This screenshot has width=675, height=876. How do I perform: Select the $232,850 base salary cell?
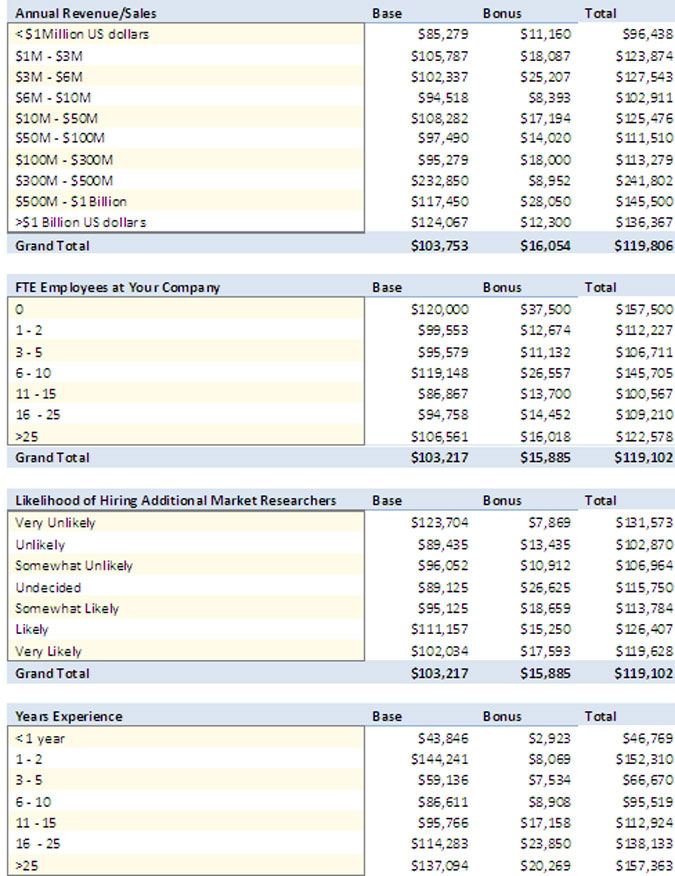(440, 180)
